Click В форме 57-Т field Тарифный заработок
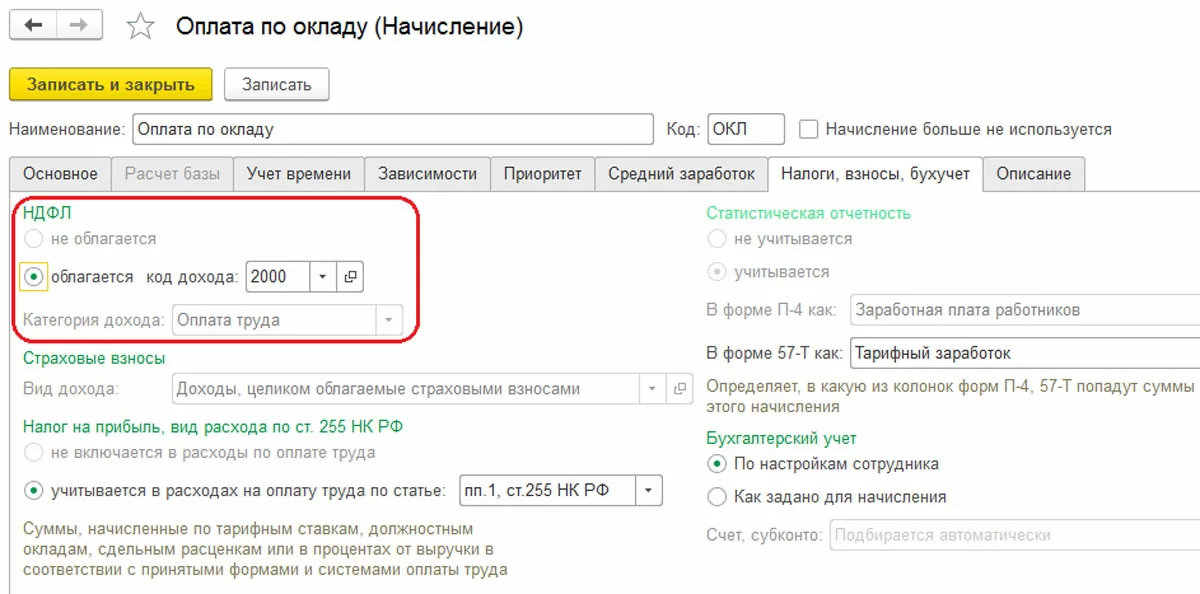The height and width of the screenshot is (594, 1200). 1025,353
